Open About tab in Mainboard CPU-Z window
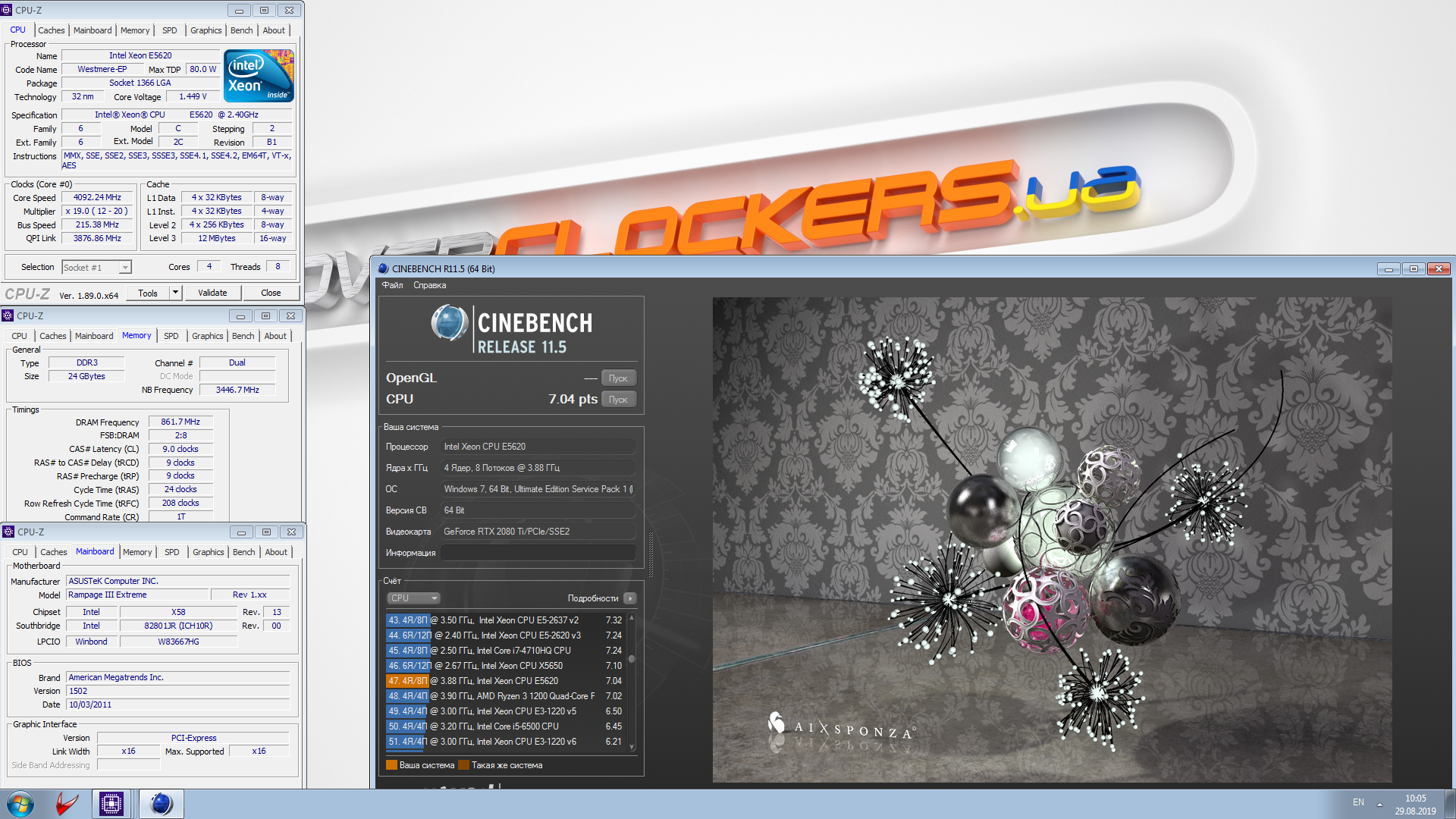Screen dimensions: 1456x819 276,552
